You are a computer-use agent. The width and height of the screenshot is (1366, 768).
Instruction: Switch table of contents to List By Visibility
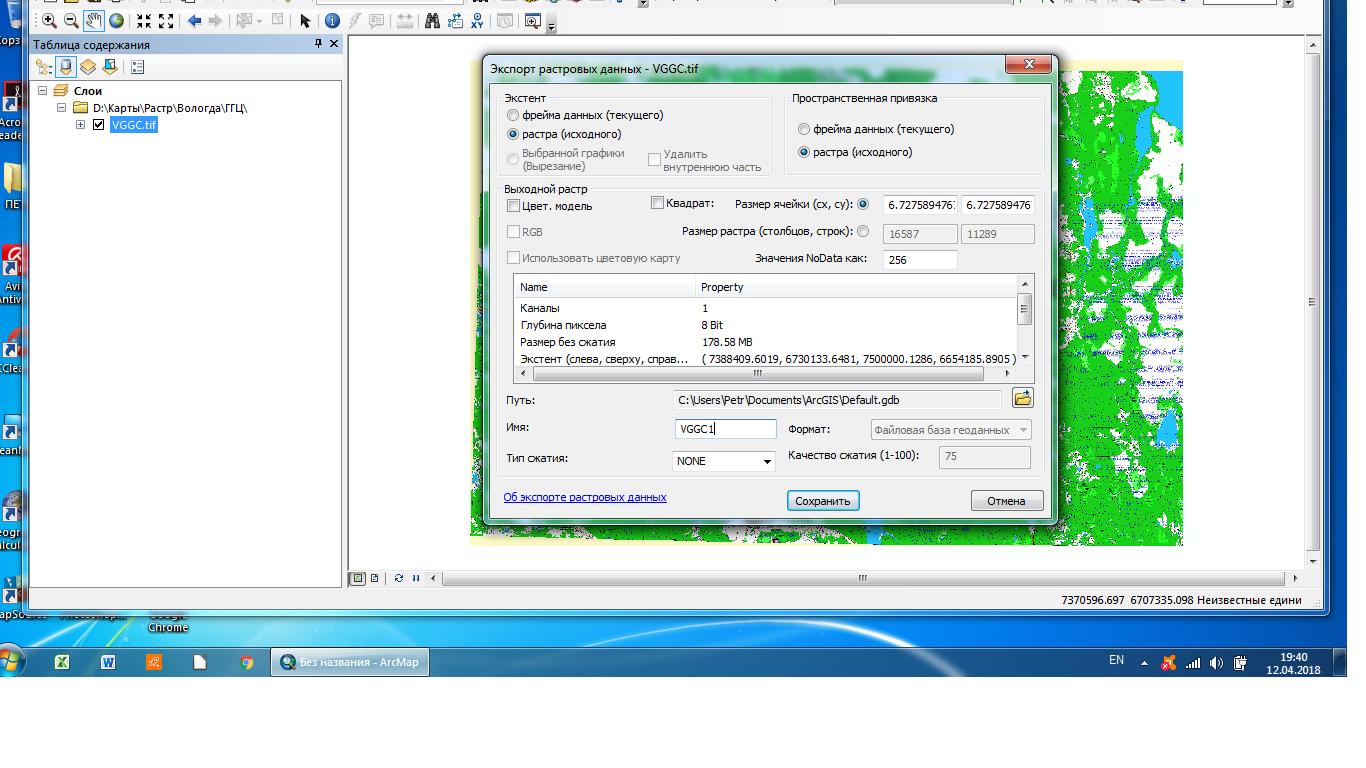tap(88, 67)
